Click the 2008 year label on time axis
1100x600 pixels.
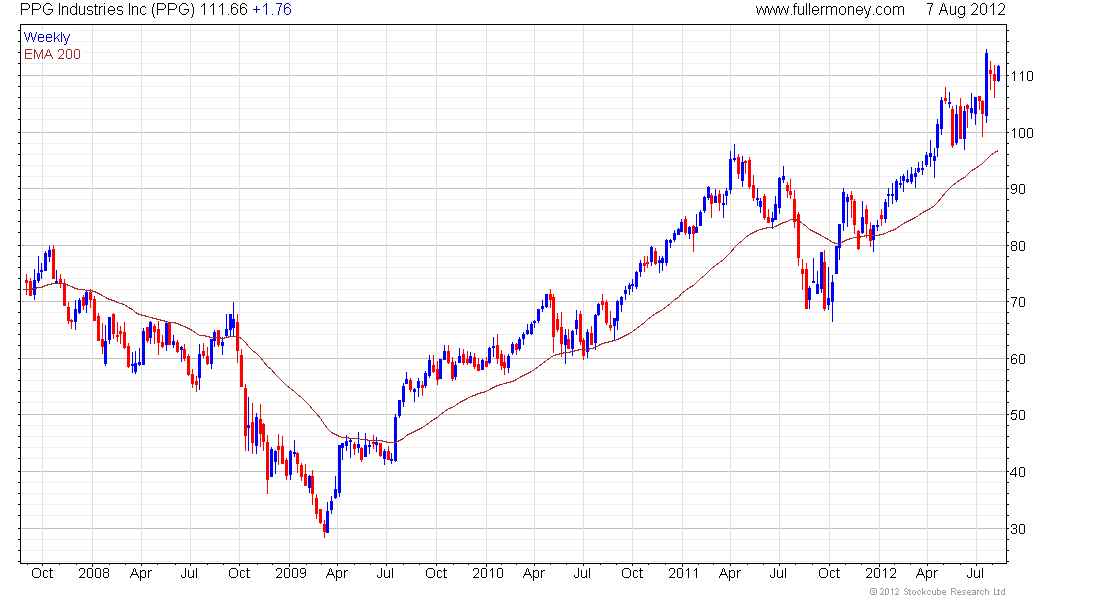pyautogui.click(x=94, y=573)
